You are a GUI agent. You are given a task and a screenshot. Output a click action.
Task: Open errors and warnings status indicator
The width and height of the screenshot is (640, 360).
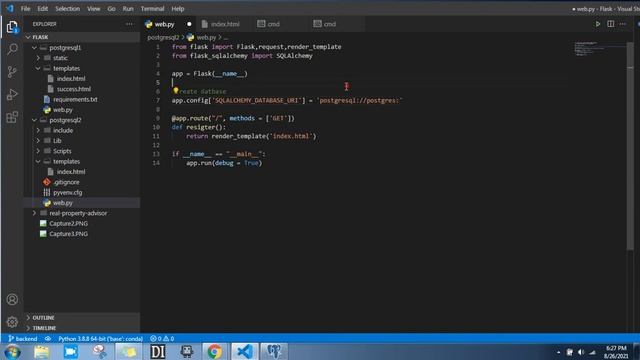[162, 339]
